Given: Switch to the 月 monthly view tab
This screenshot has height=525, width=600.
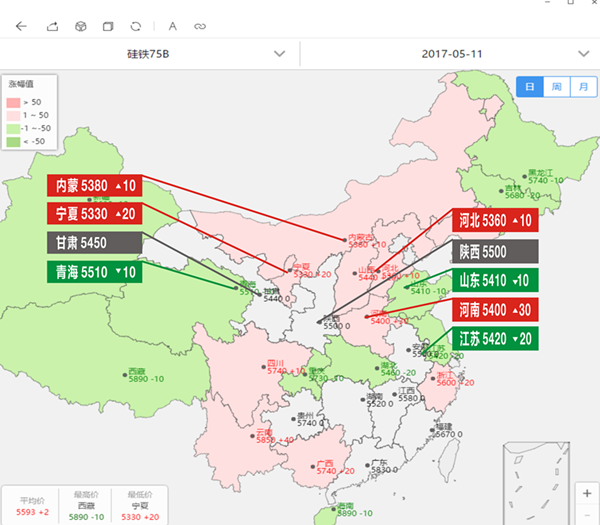Looking at the screenshot, I should click(584, 86).
